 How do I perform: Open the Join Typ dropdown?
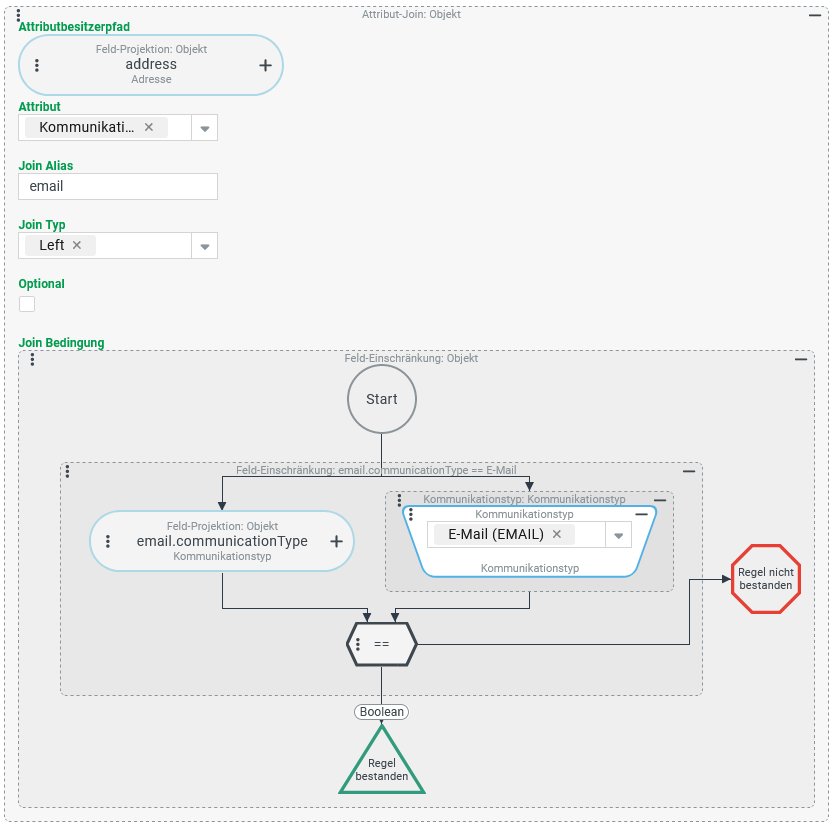(x=204, y=246)
